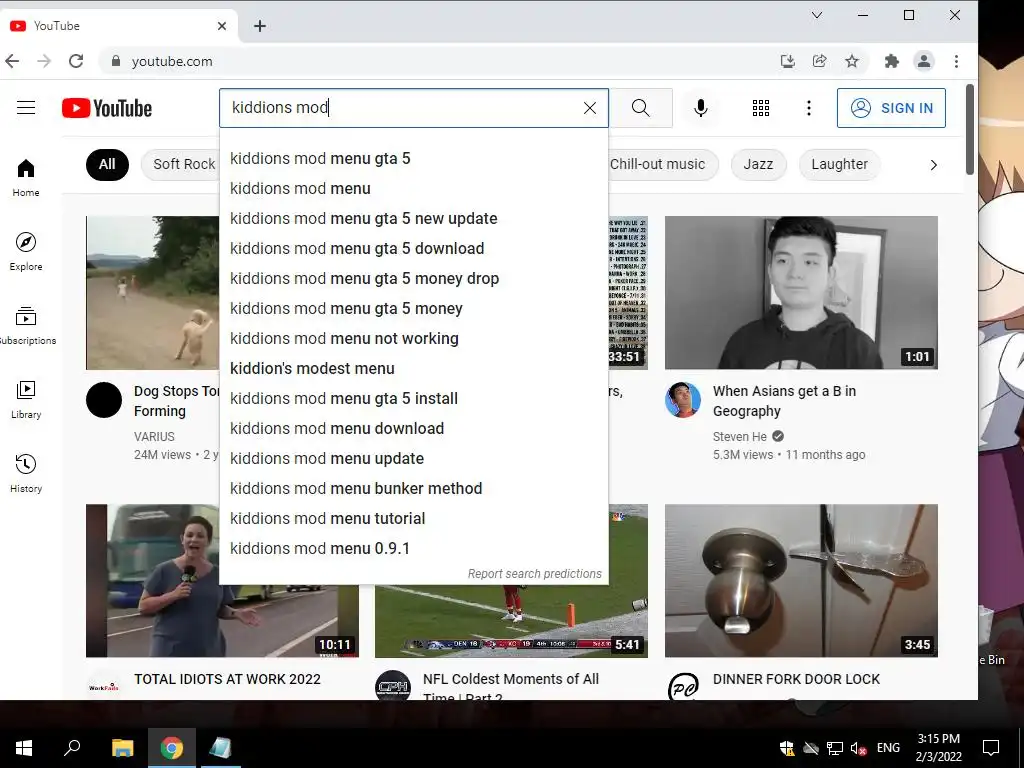This screenshot has height=768, width=1024.
Task: Open Subscriptions in the sidebar
Action: pos(26,325)
